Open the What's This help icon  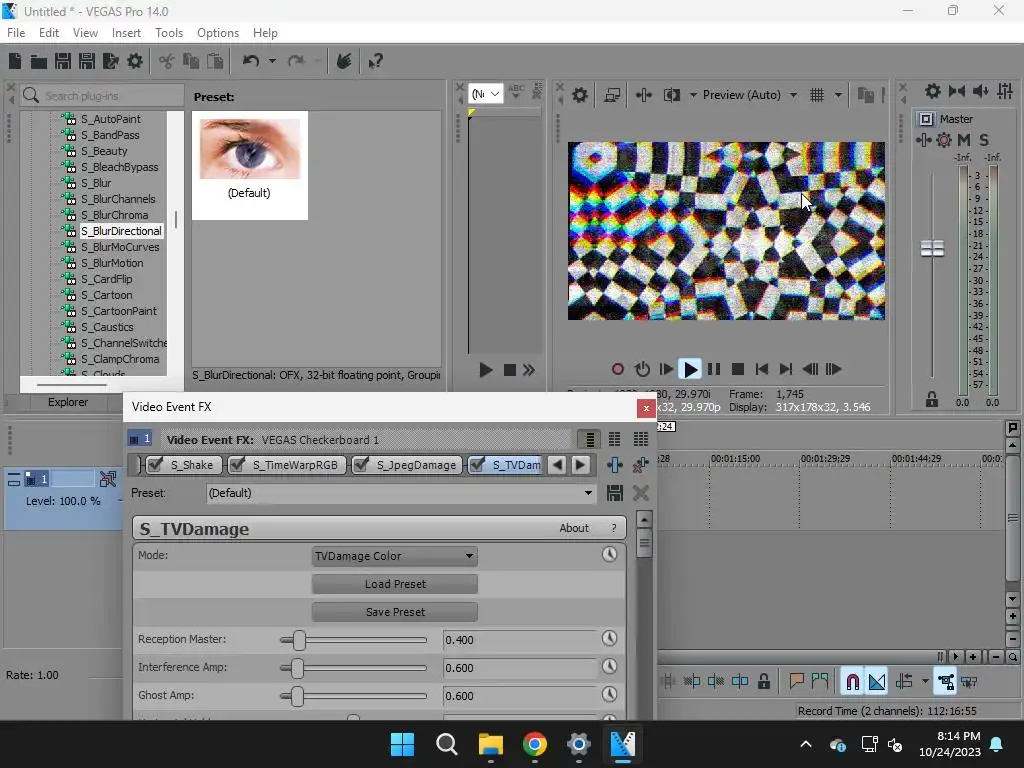pyautogui.click(x=375, y=61)
